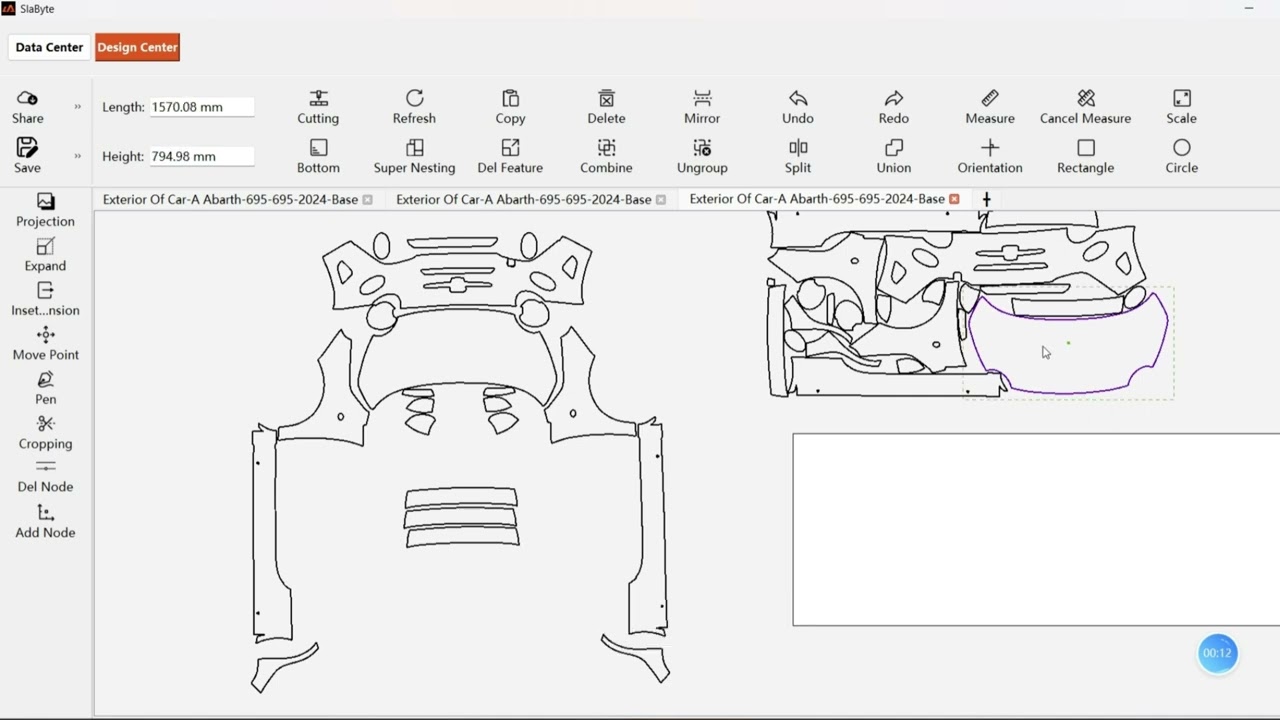Viewport: 1280px width, 720px height.
Task: Click the Refresh icon
Action: (x=414, y=107)
